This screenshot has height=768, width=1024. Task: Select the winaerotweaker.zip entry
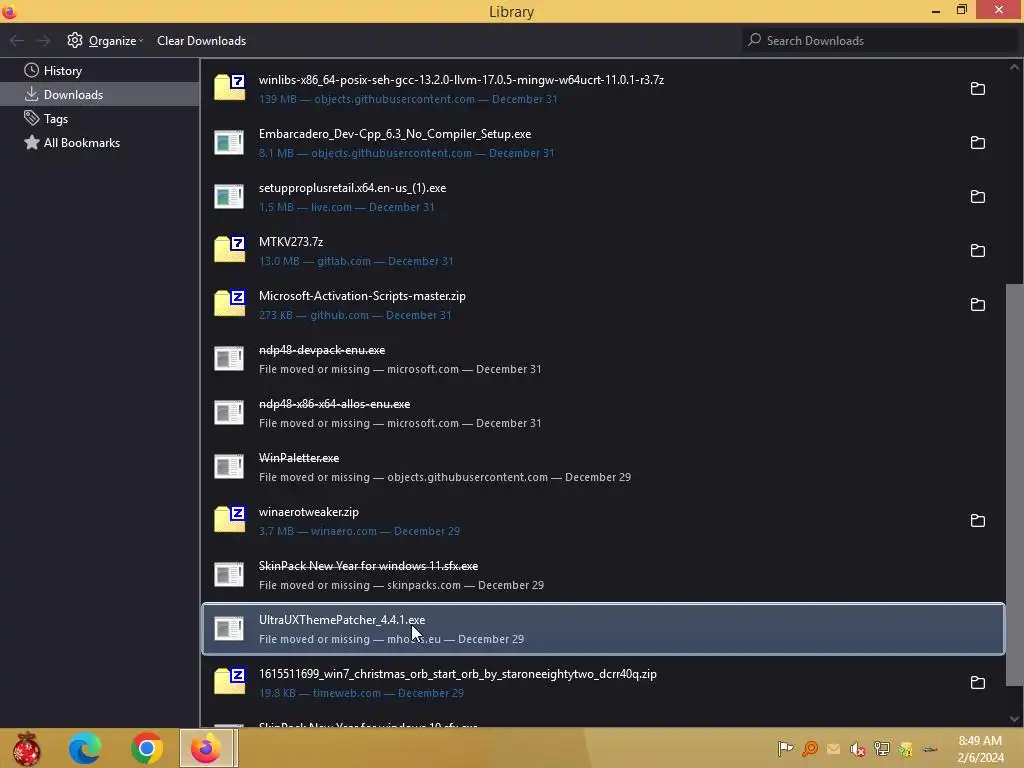(x=603, y=521)
